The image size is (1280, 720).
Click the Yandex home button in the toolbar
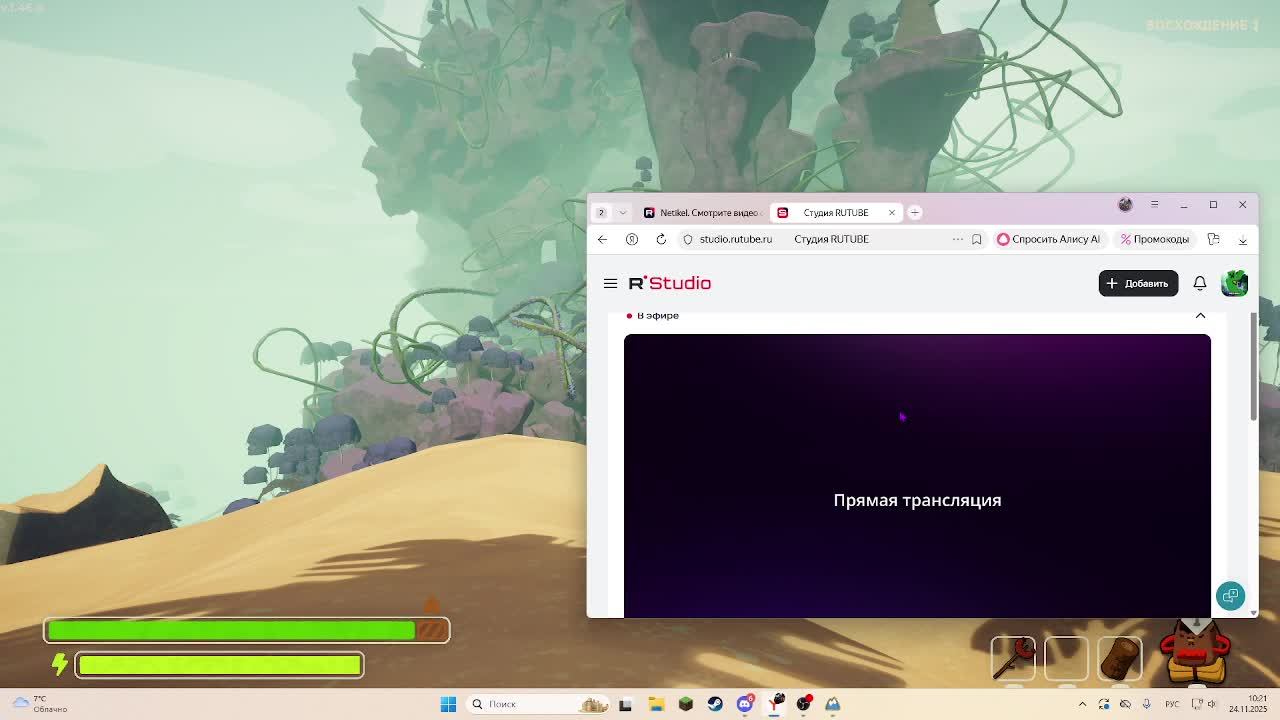click(x=632, y=239)
